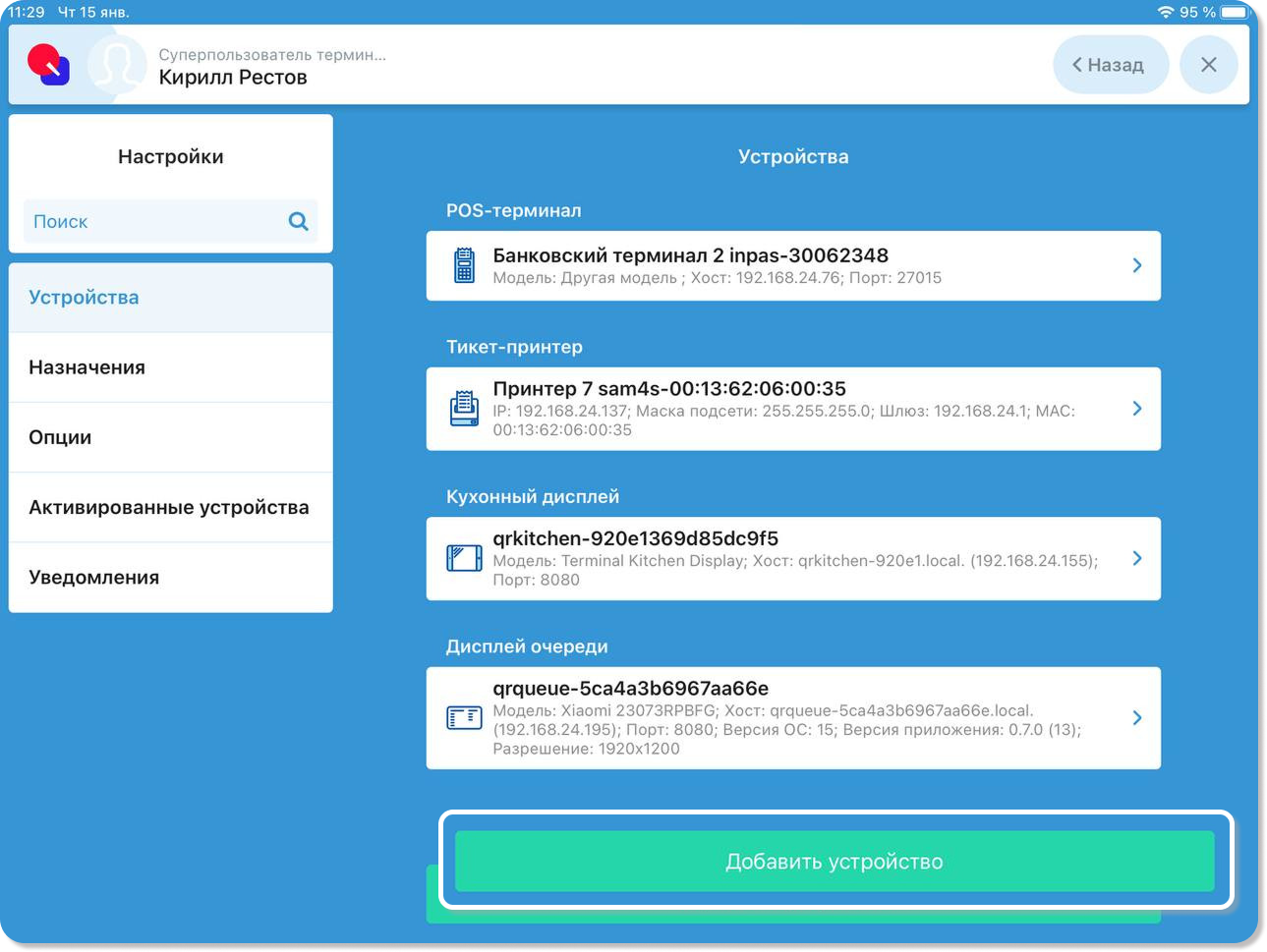
Task: Close settings with the X icon
Action: 1208,65
